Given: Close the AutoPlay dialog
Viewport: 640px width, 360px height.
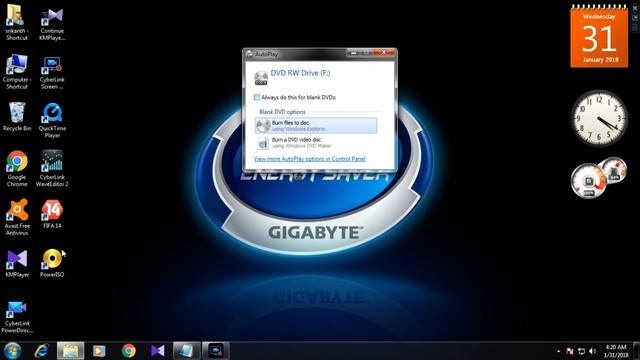Looking at the screenshot, I should tap(384, 53).
